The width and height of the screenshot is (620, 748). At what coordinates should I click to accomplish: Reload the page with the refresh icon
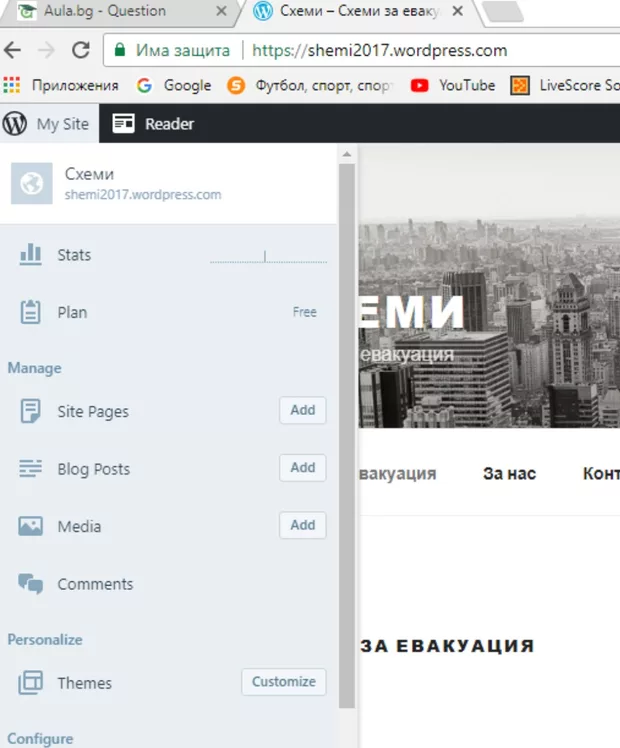pyautogui.click(x=81, y=50)
